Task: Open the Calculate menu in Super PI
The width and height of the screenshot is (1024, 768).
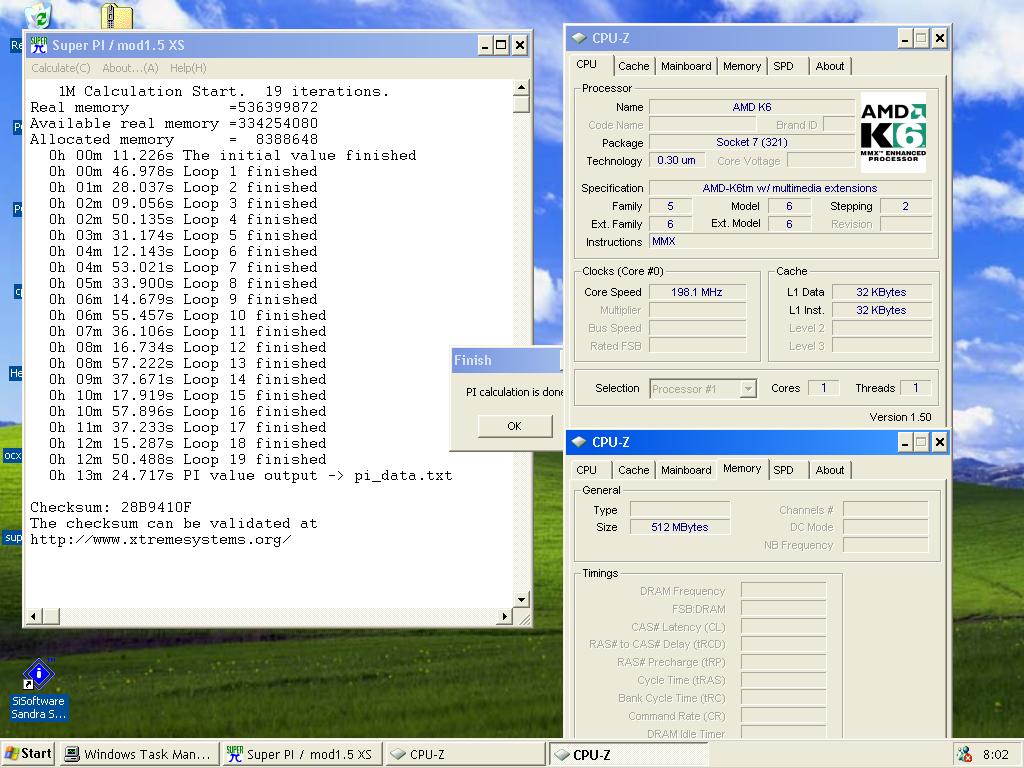Action: [x=61, y=68]
